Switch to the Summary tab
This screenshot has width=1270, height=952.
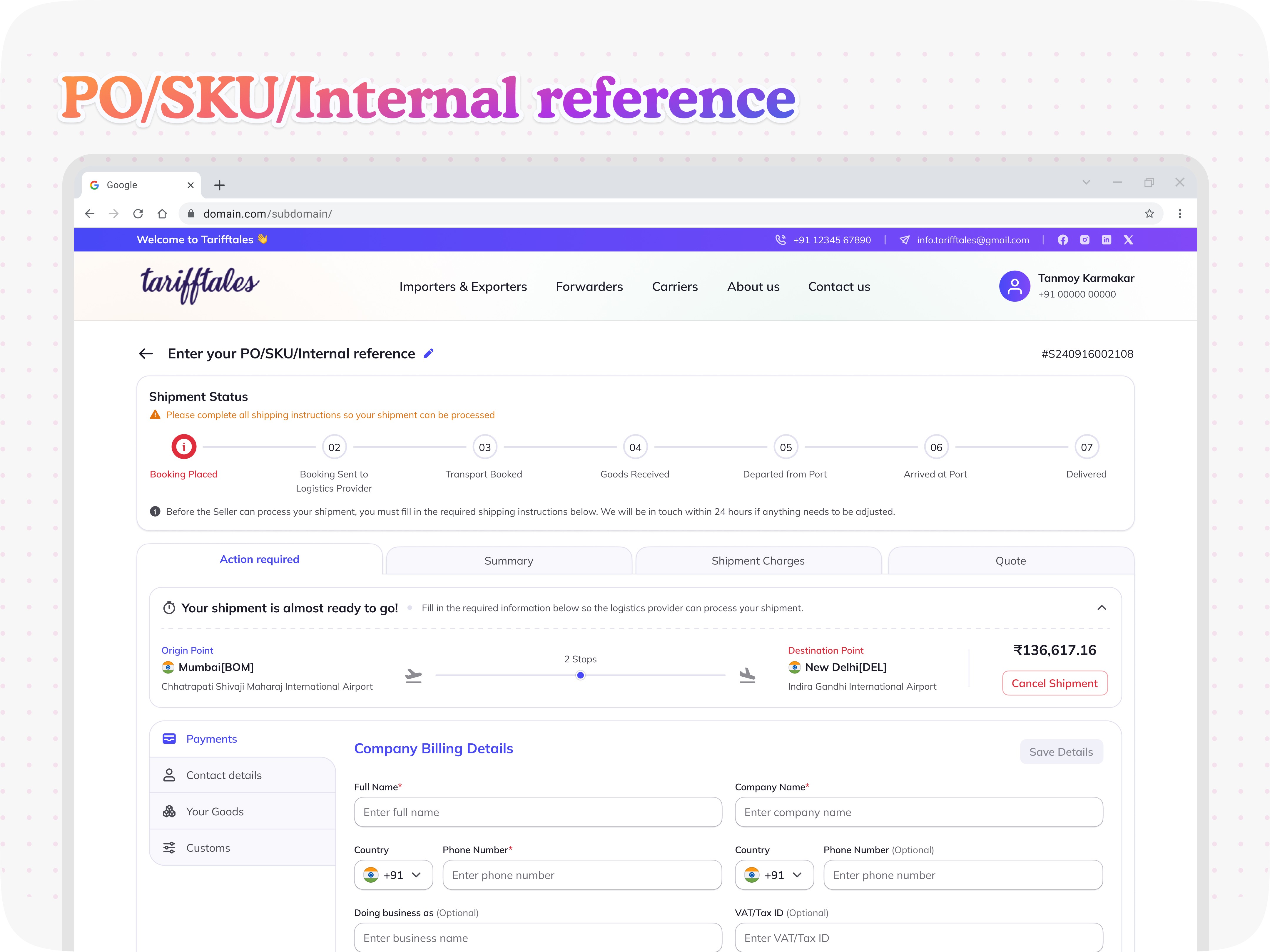(509, 561)
